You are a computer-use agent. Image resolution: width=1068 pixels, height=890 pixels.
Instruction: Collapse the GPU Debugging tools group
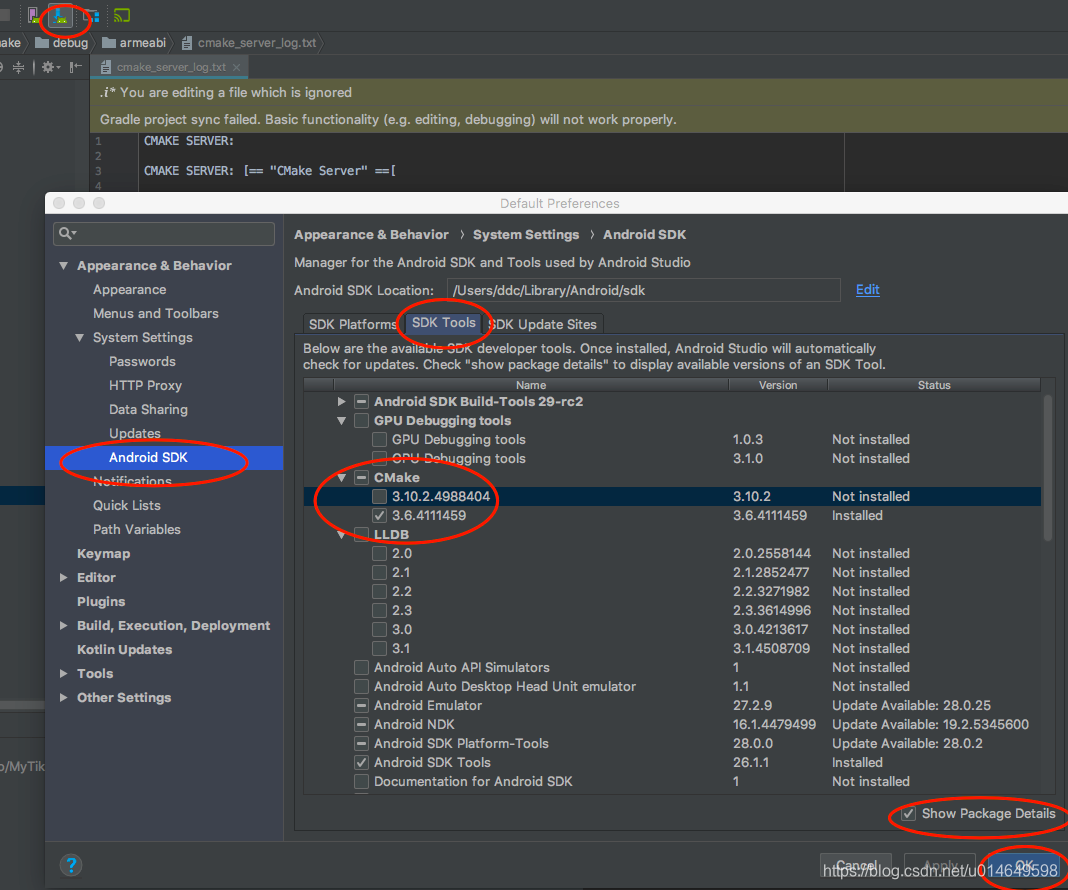click(x=341, y=420)
